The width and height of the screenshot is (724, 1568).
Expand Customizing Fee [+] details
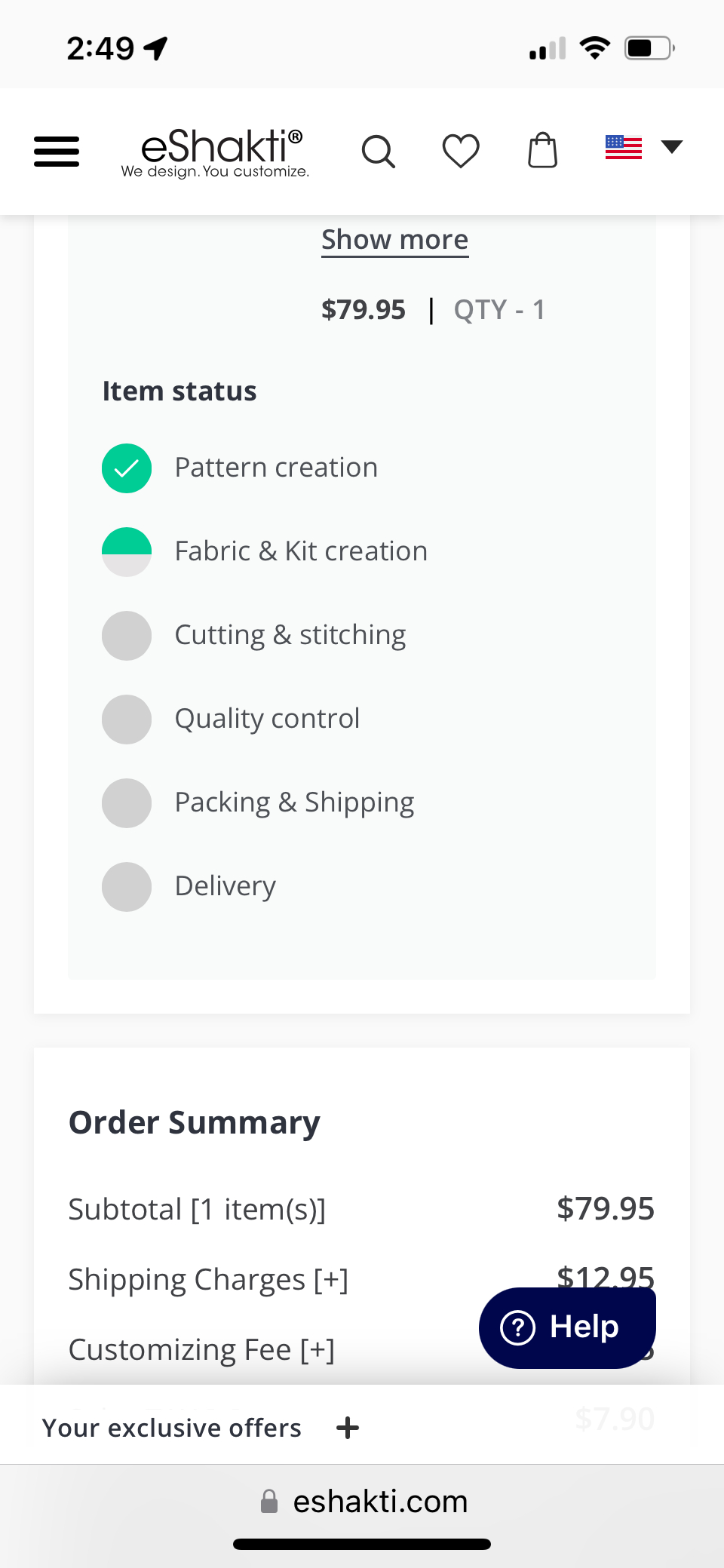click(318, 1350)
